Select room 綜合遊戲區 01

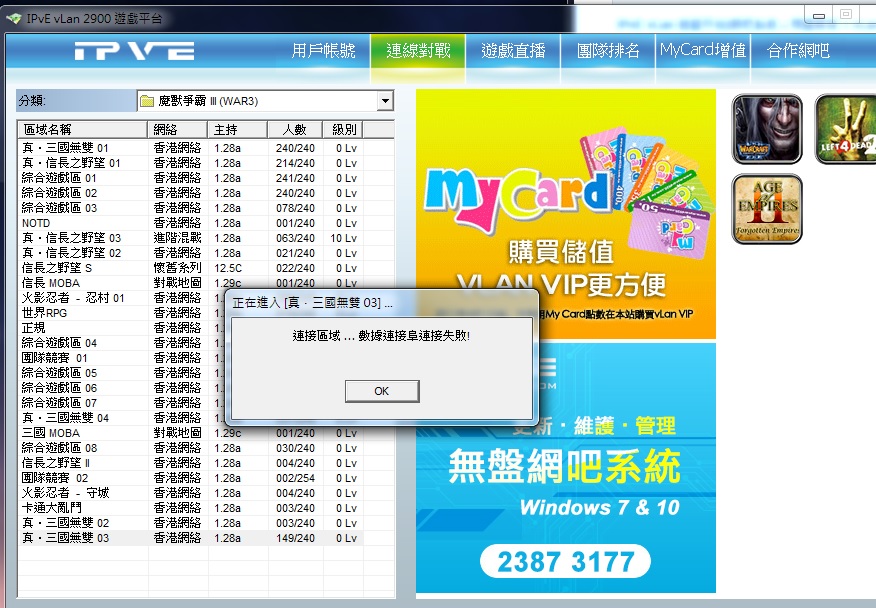[191, 178]
